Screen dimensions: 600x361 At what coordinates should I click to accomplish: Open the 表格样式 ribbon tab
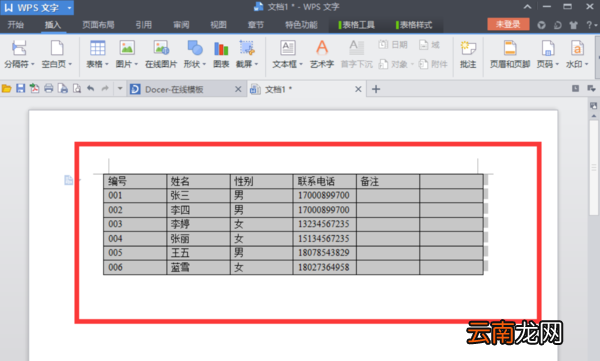point(414,25)
